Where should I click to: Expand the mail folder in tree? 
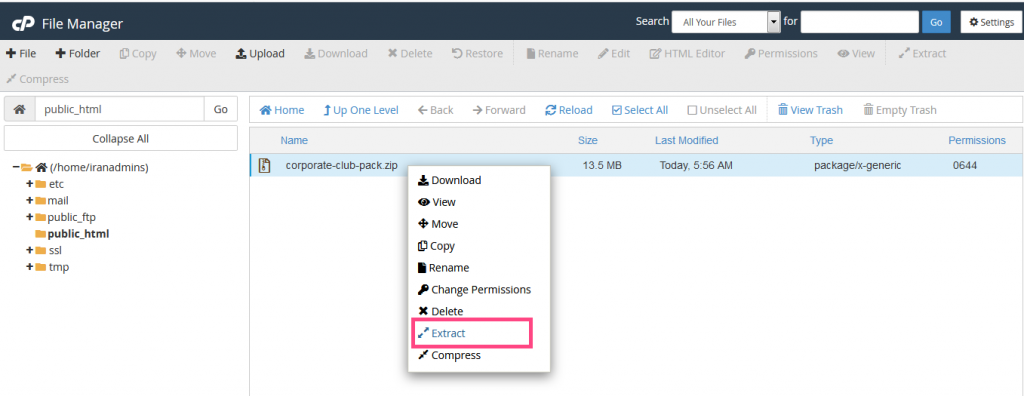pyautogui.click(x=29, y=200)
